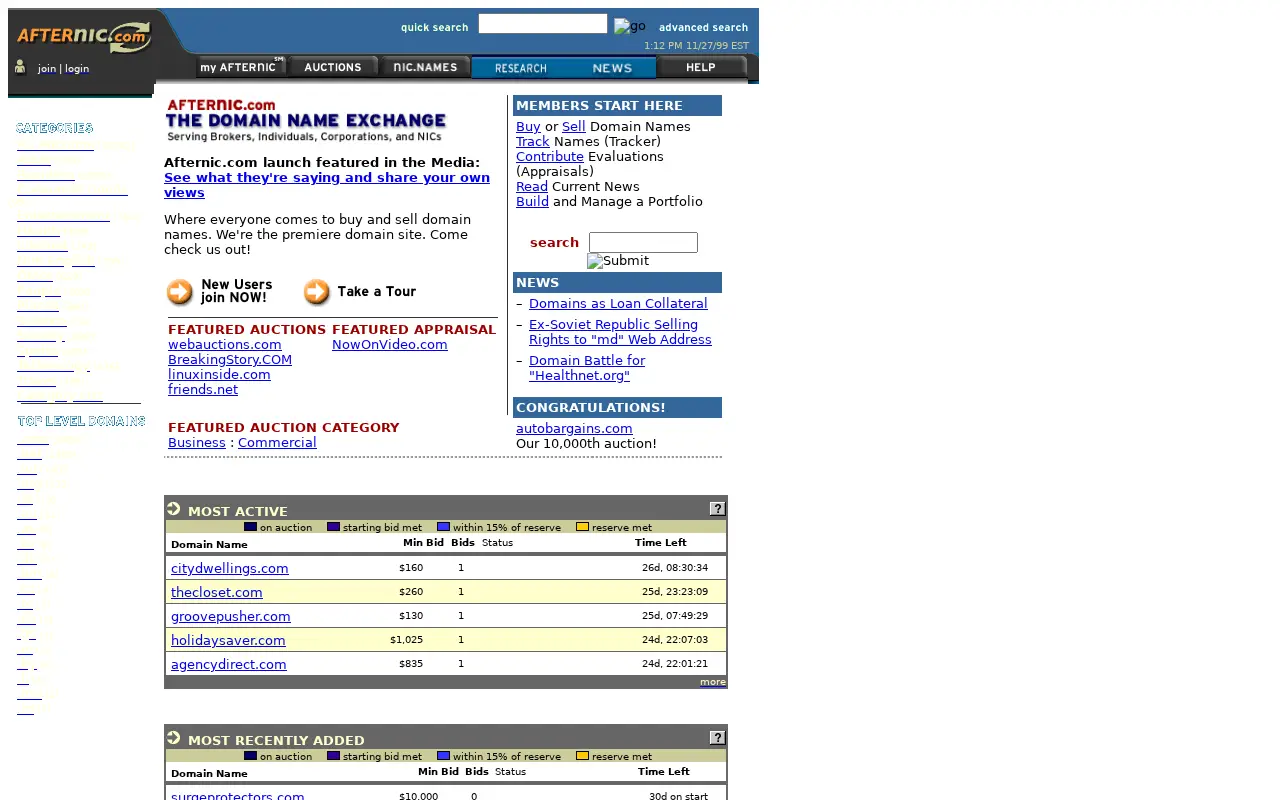The width and height of the screenshot is (1280, 800).
Task: Open the my Afternic tab
Action: (241, 67)
